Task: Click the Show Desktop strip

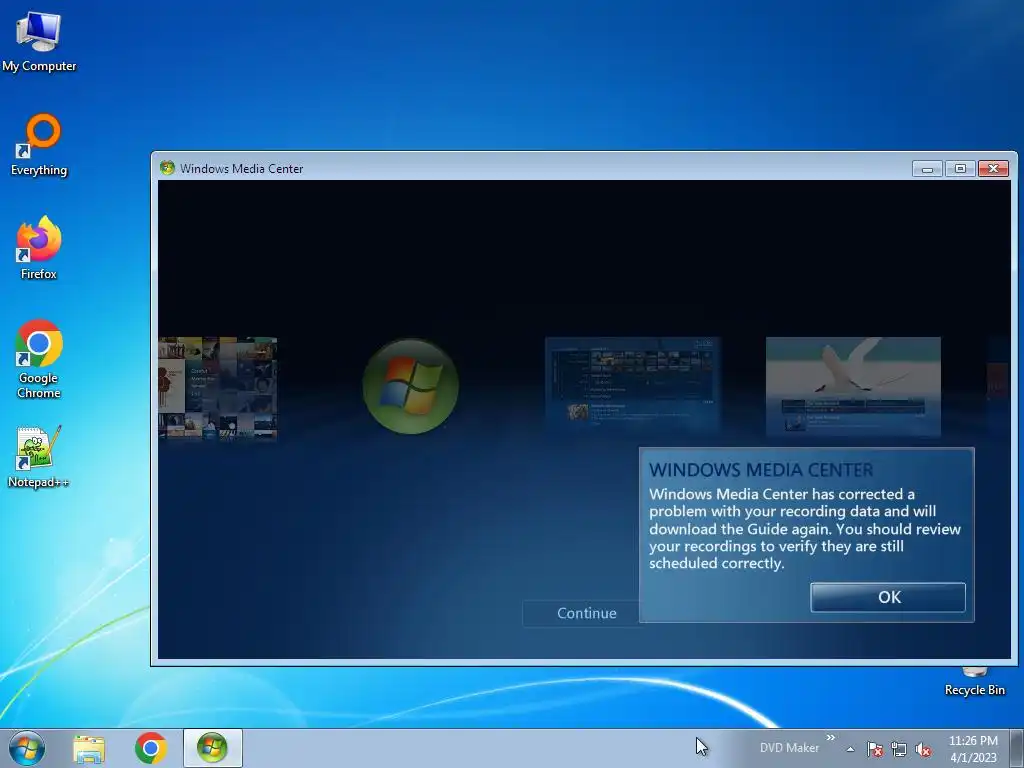Action: point(1017,748)
